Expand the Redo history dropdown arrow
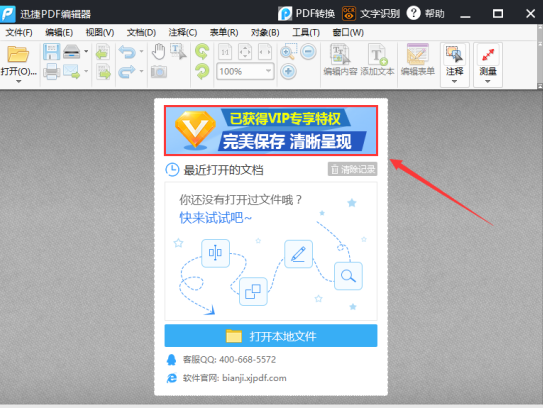543x408 pixels. point(141,71)
